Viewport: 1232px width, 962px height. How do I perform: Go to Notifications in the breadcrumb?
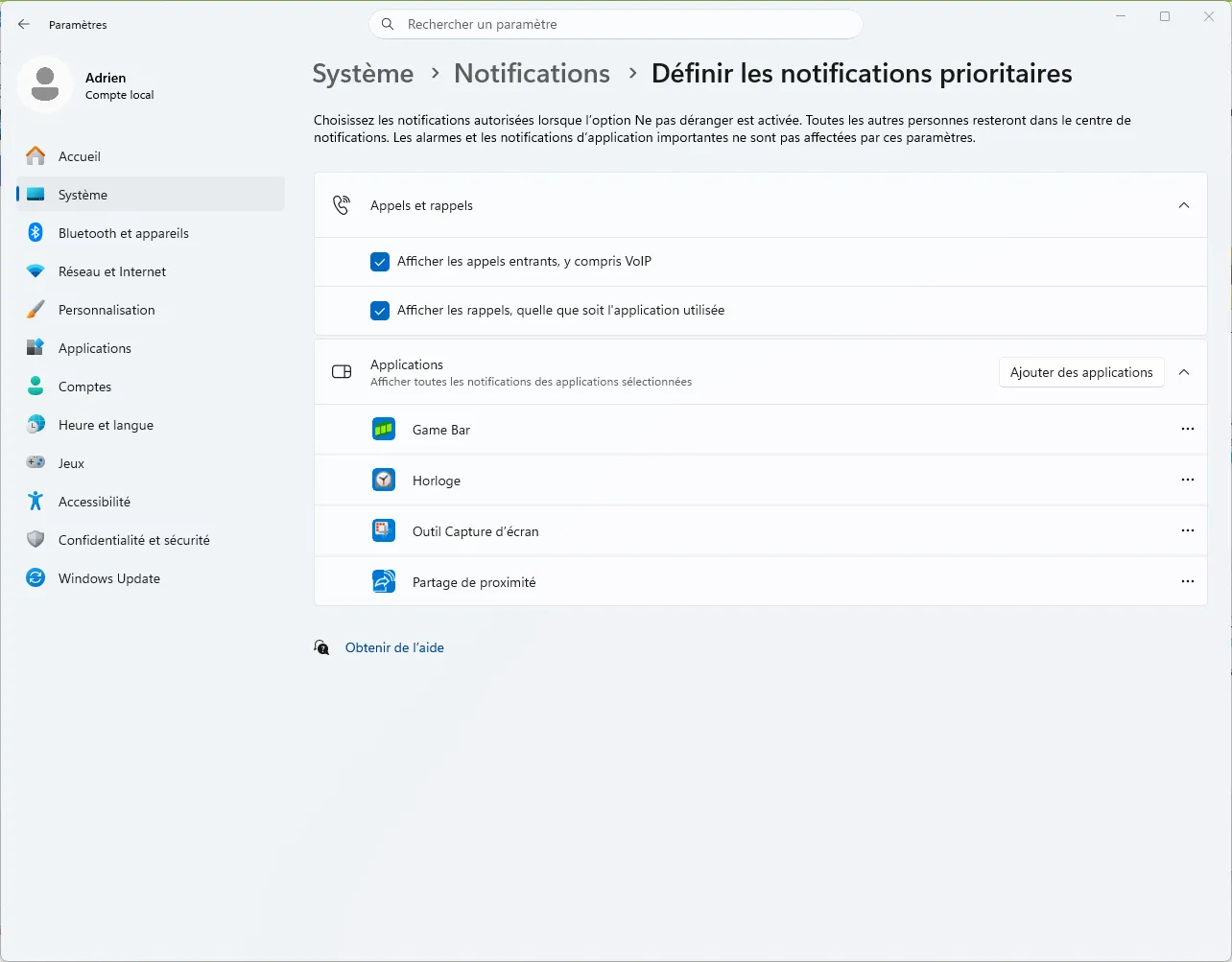[532, 74]
